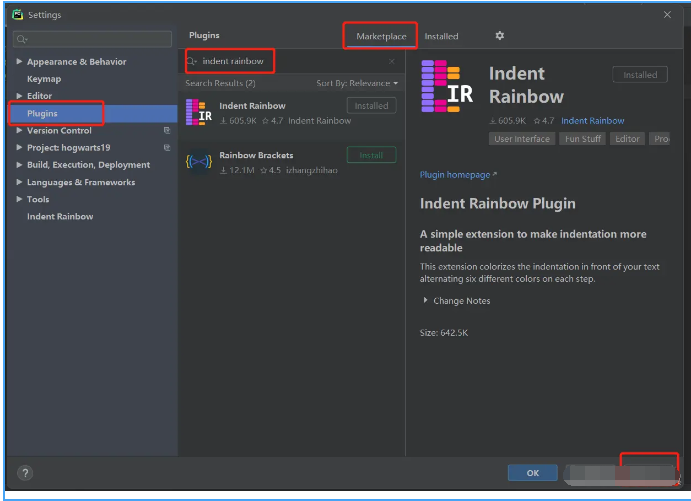Viewport: 691px width, 501px height.
Task: Expand Build, Execution, Deployment arrow
Action: pos(19,165)
